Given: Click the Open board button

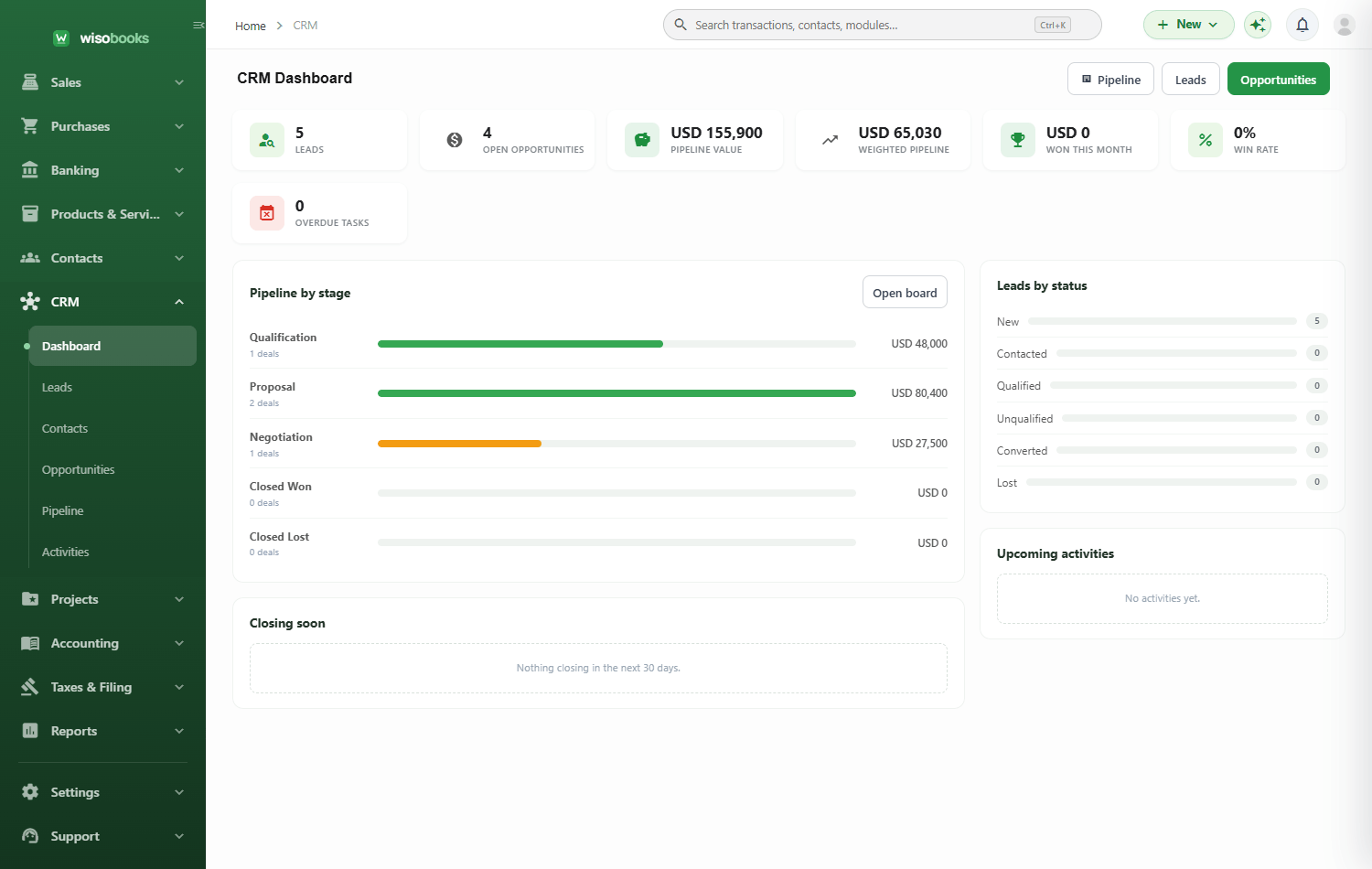Looking at the screenshot, I should 905,293.
